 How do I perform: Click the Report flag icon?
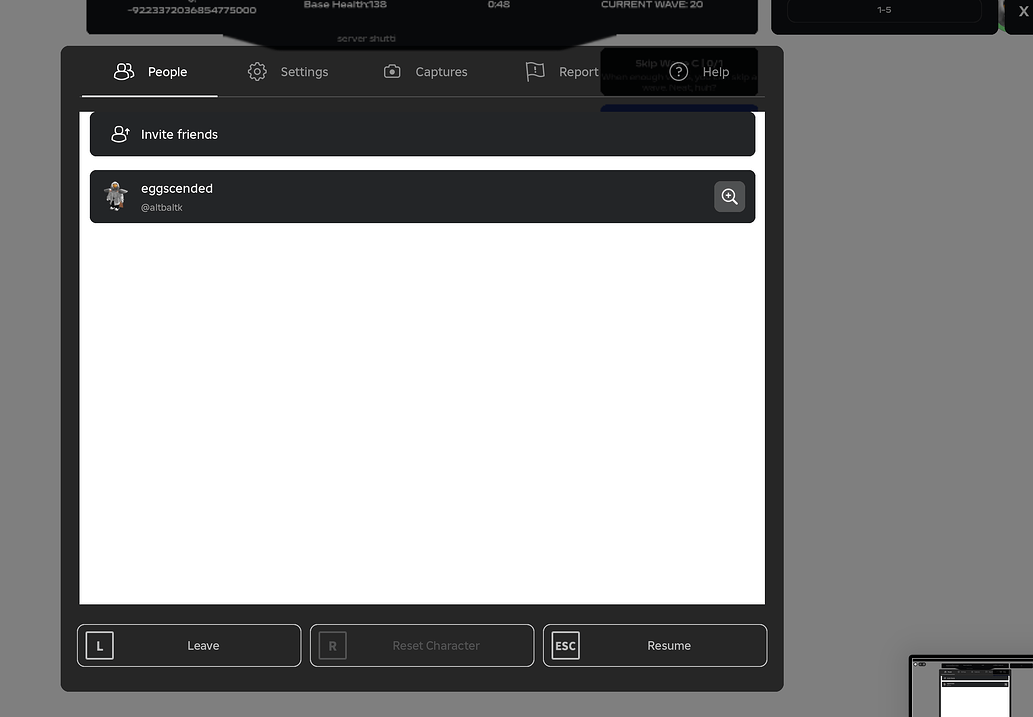535,71
